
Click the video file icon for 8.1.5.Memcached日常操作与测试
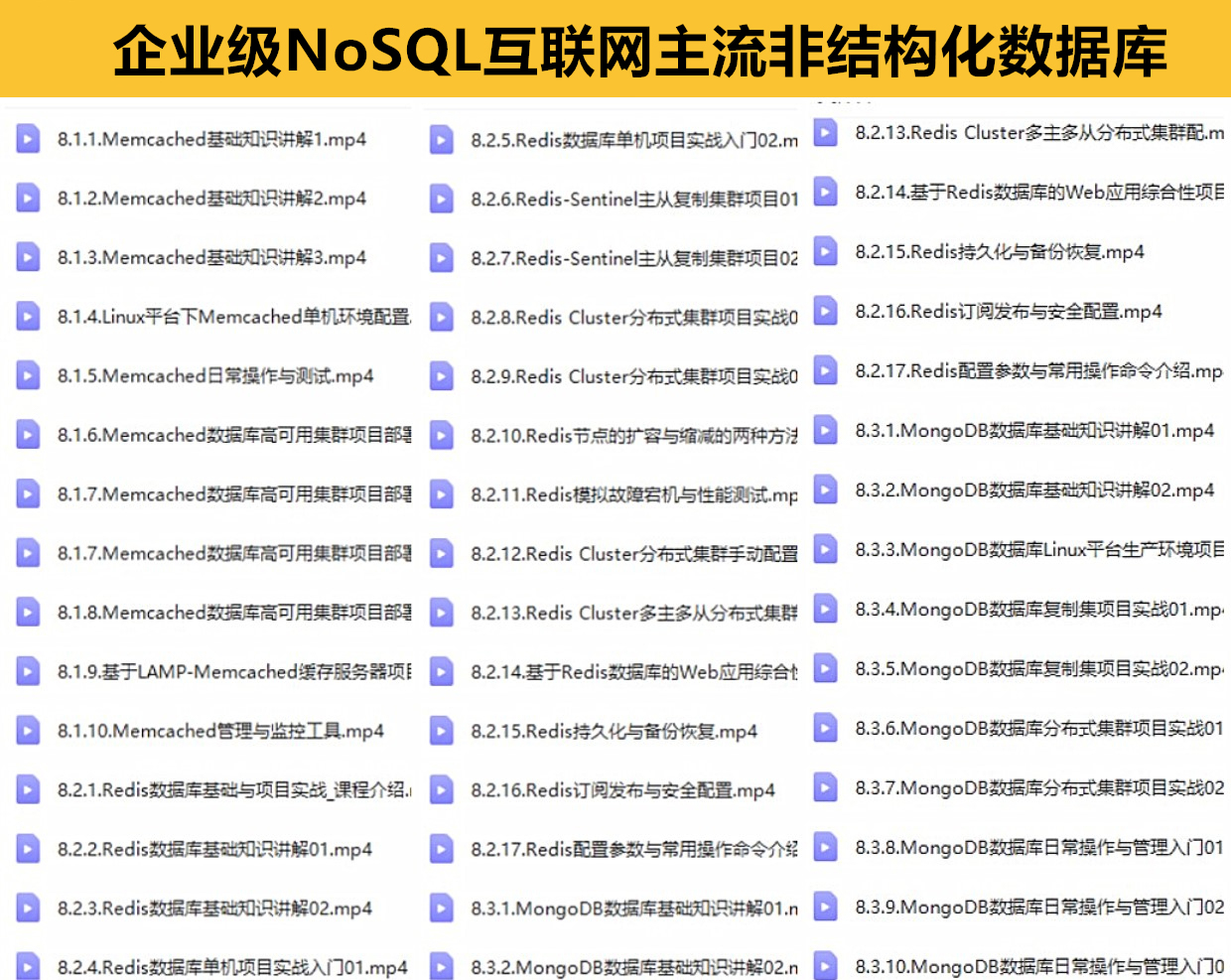[x=28, y=375]
